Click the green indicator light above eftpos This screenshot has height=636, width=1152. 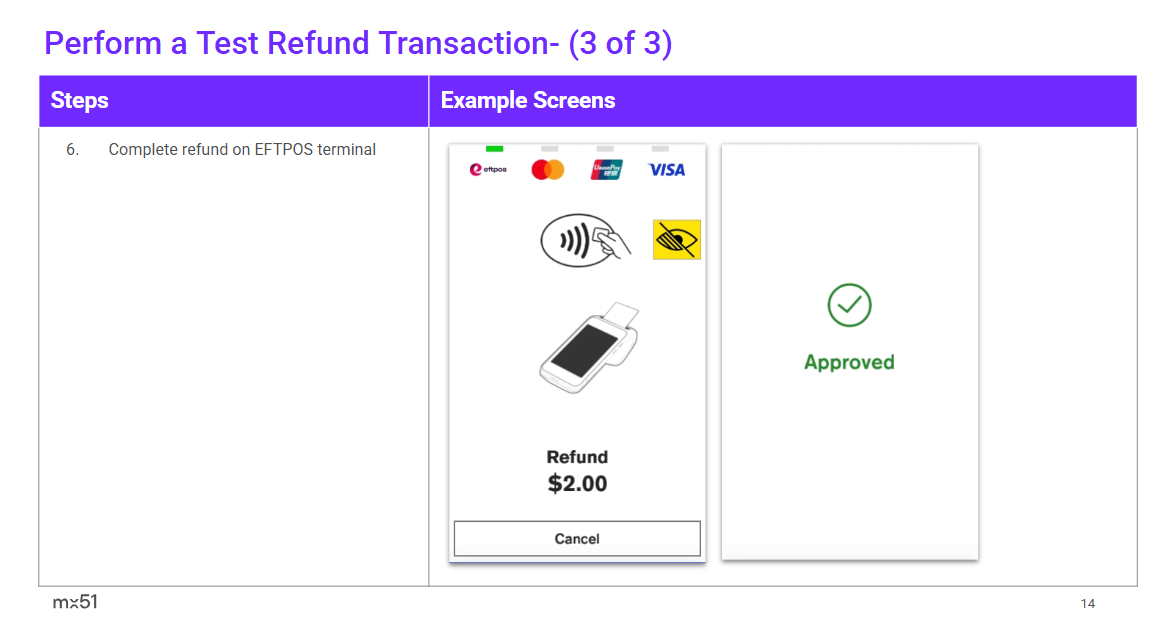(494, 149)
